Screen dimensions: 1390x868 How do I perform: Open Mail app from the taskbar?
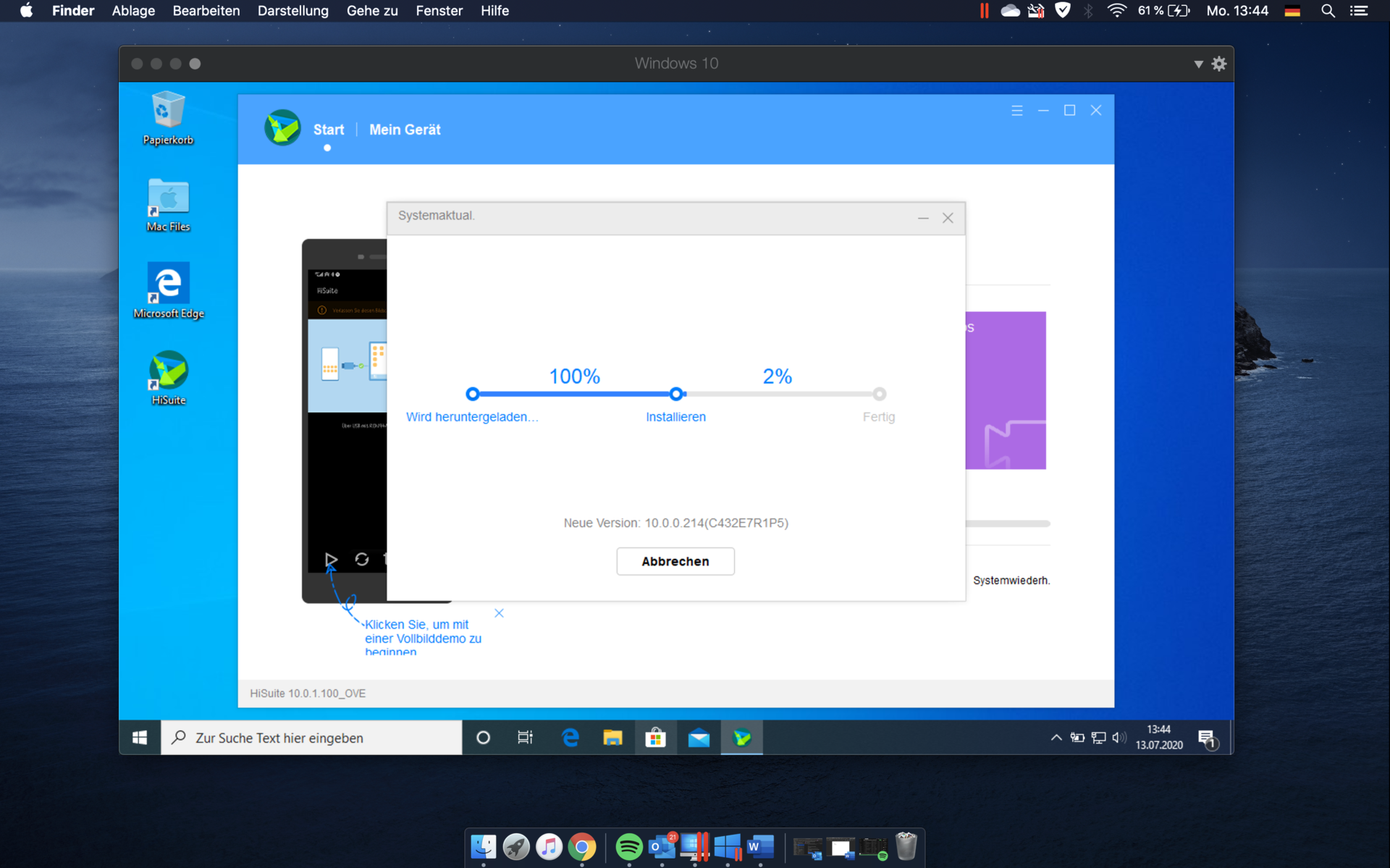click(x=699, y=738)
